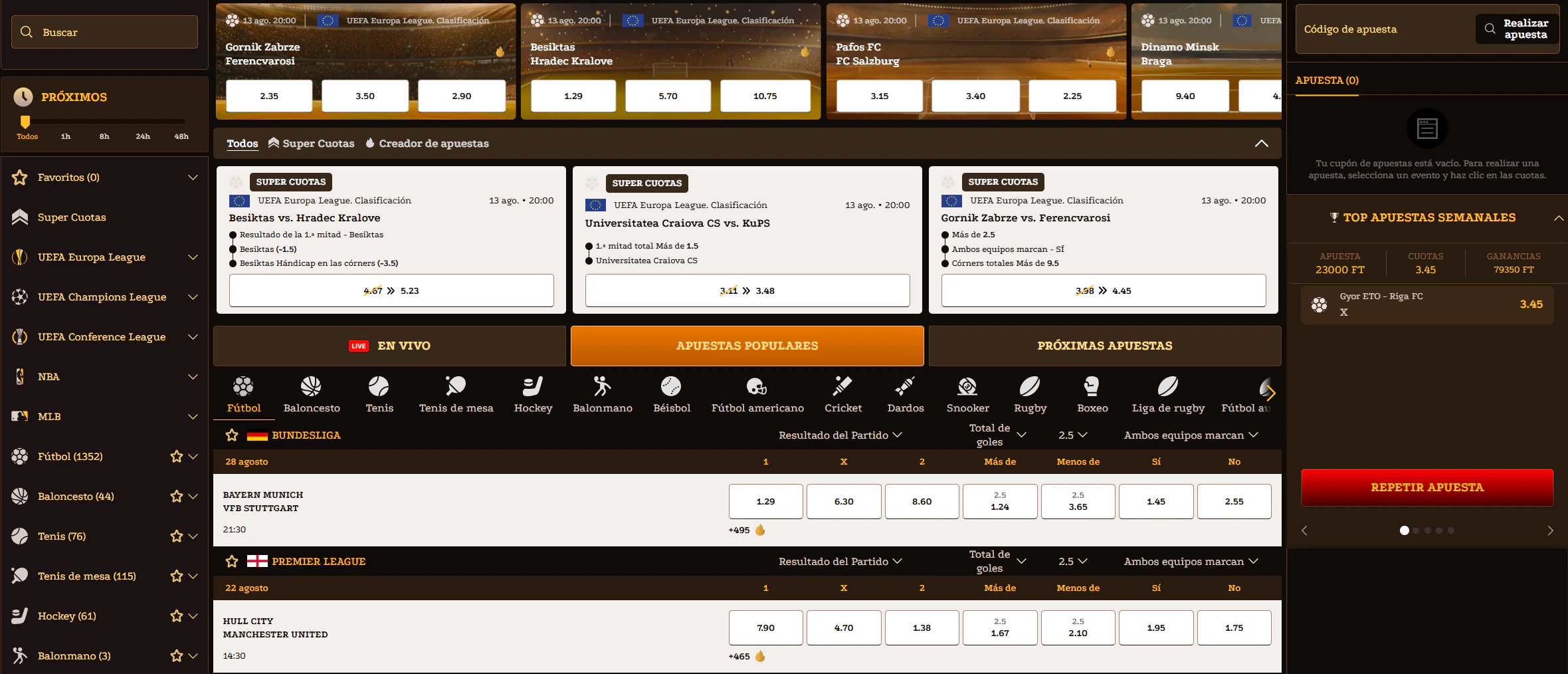Open the Creador de apuestas tab
The width and height of the screenshot is (1568, 674).
click(x=427, y=144)
